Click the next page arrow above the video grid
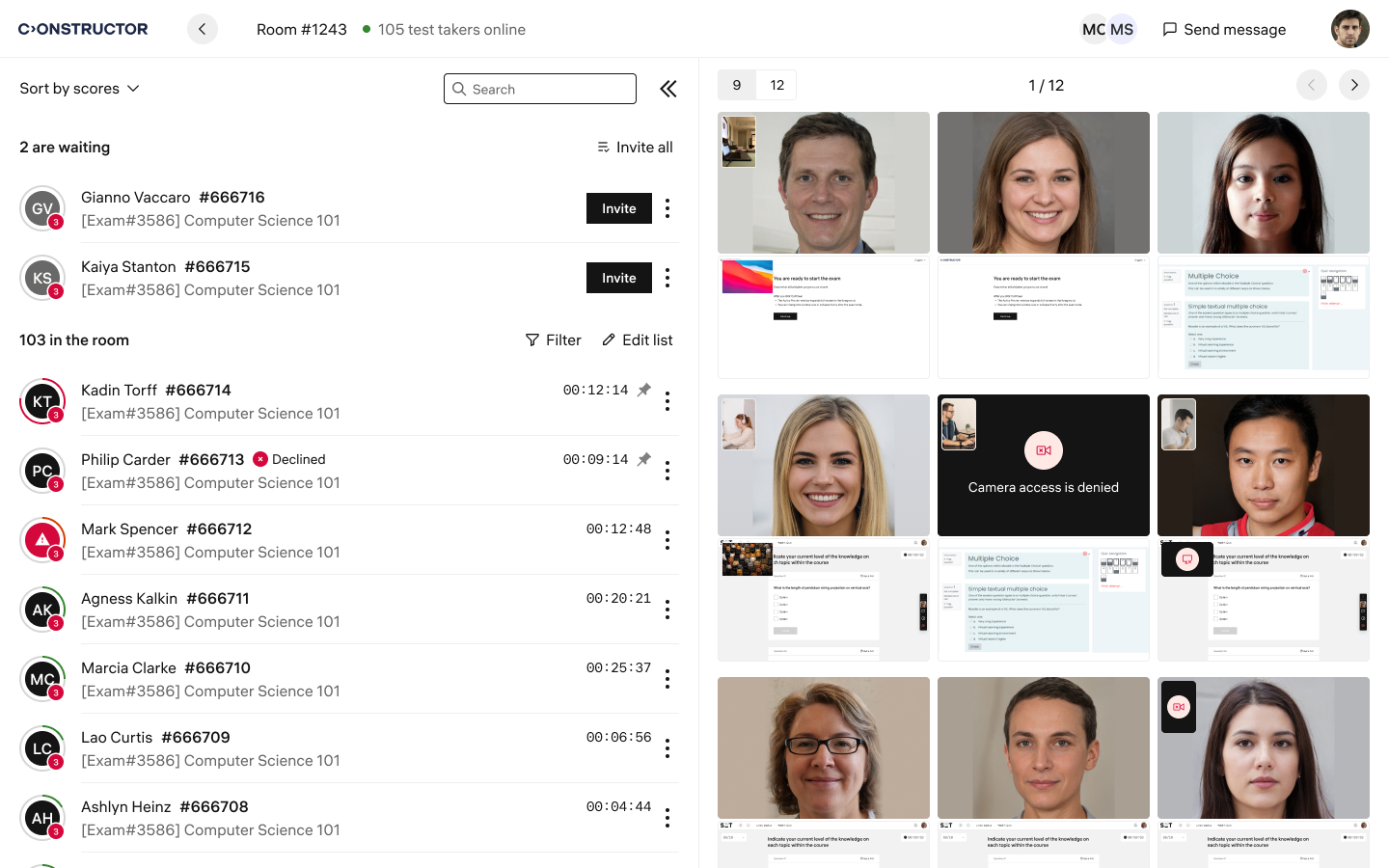 [x=1354, y=85]
